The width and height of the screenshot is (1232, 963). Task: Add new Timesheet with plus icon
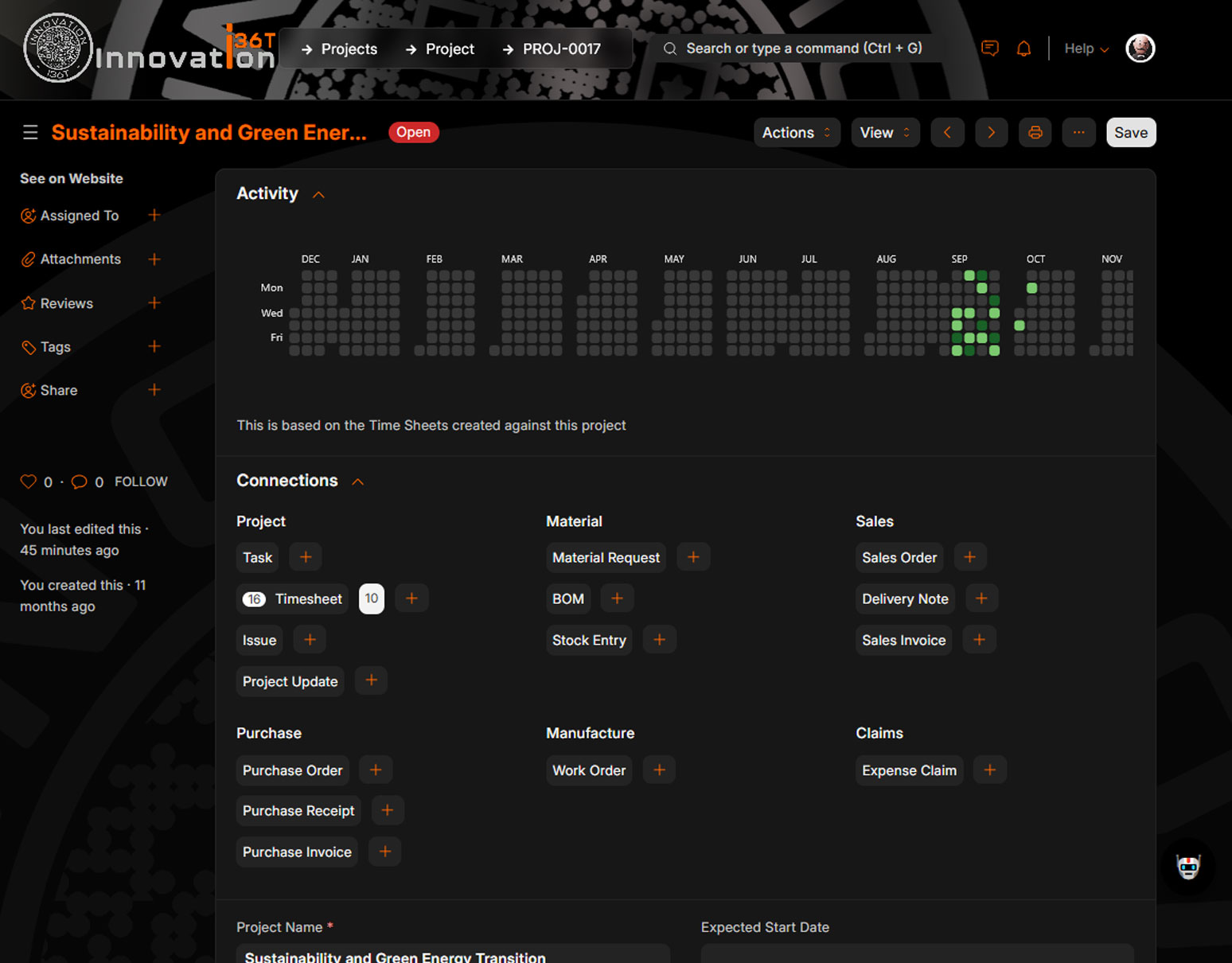(x=411, y=598)
